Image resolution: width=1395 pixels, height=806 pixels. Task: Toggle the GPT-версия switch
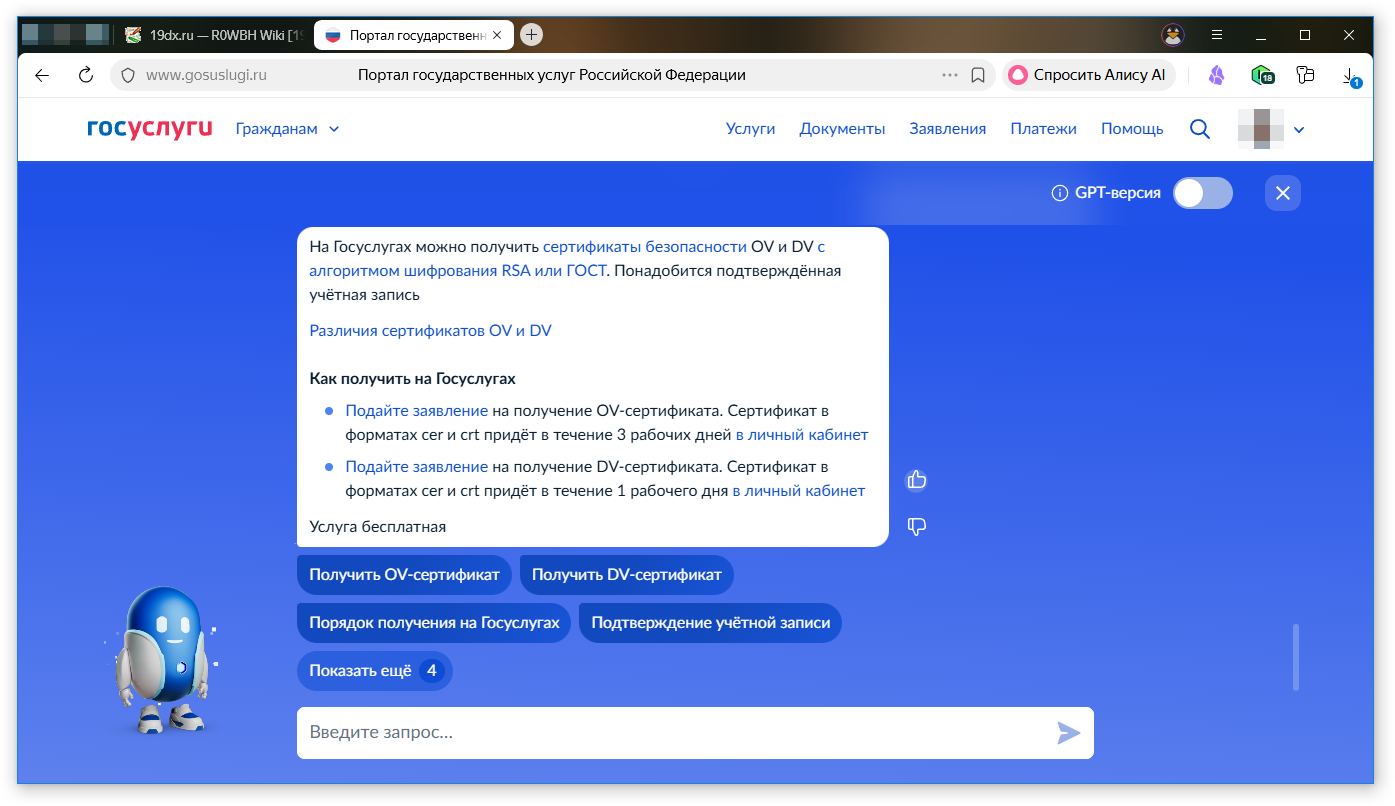1202,193
